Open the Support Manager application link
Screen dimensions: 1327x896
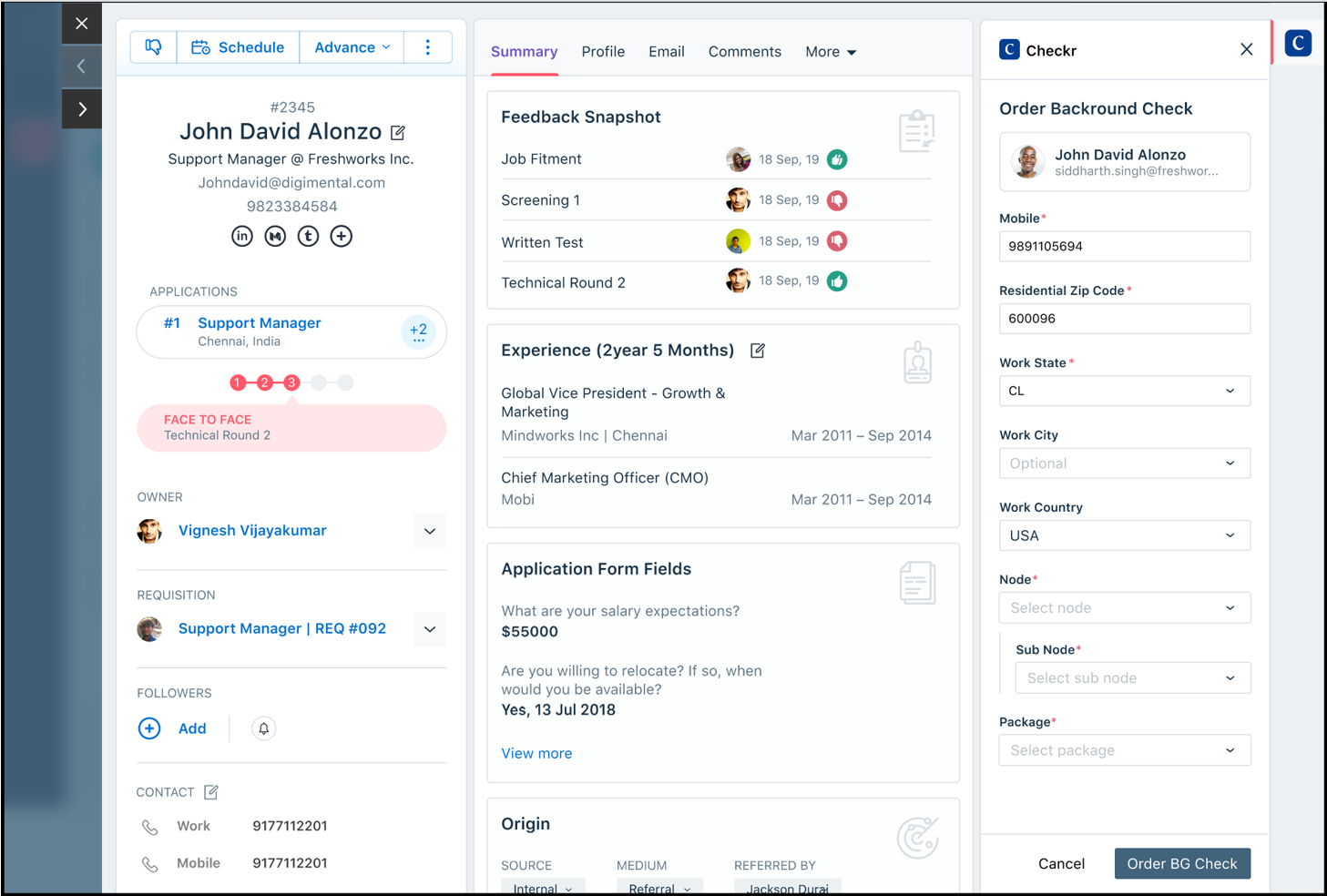(x=260, y=323)
